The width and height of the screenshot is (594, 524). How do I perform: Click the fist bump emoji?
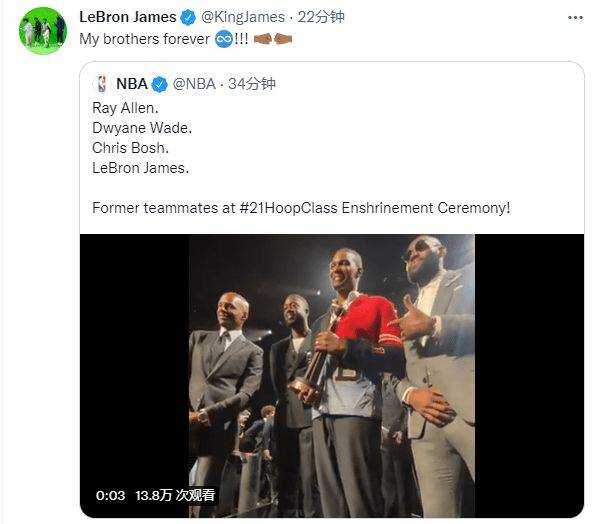273,39
